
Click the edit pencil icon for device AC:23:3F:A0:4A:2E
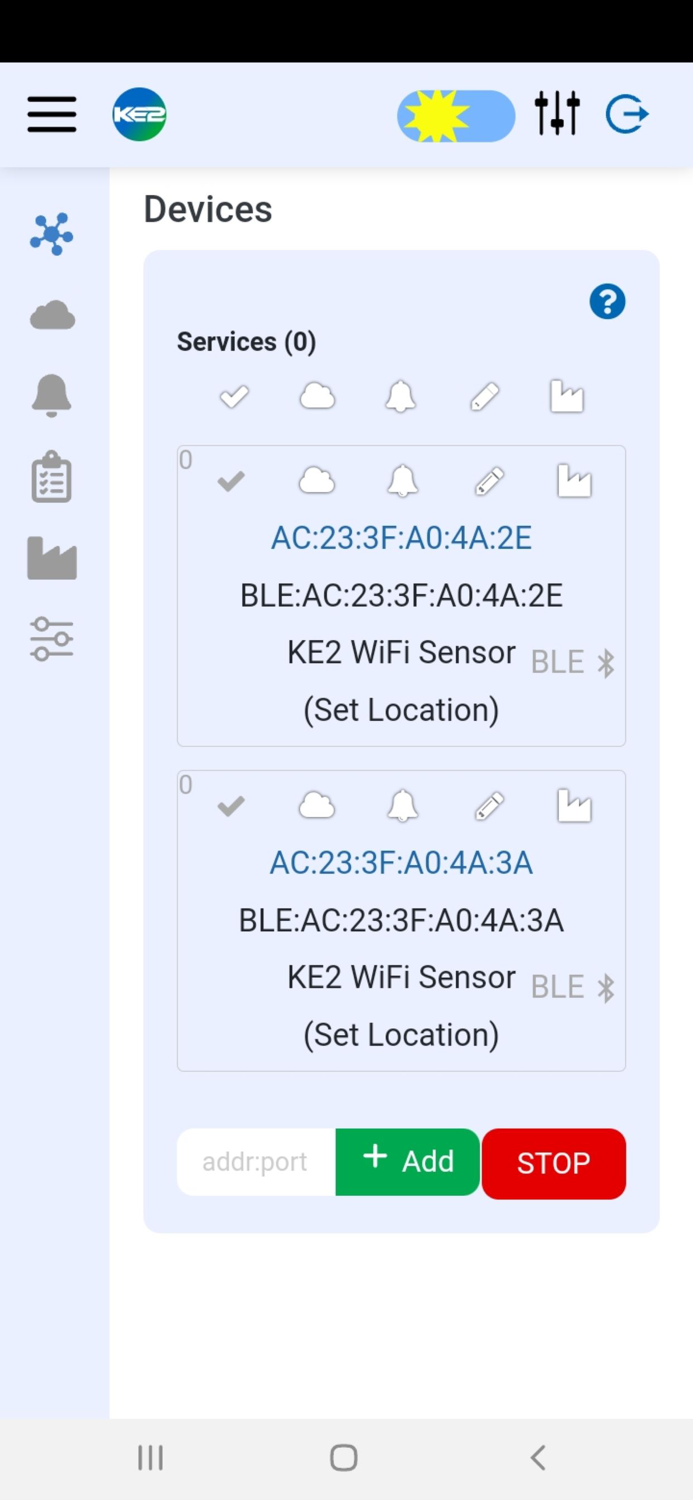click(x=489, y=481)
